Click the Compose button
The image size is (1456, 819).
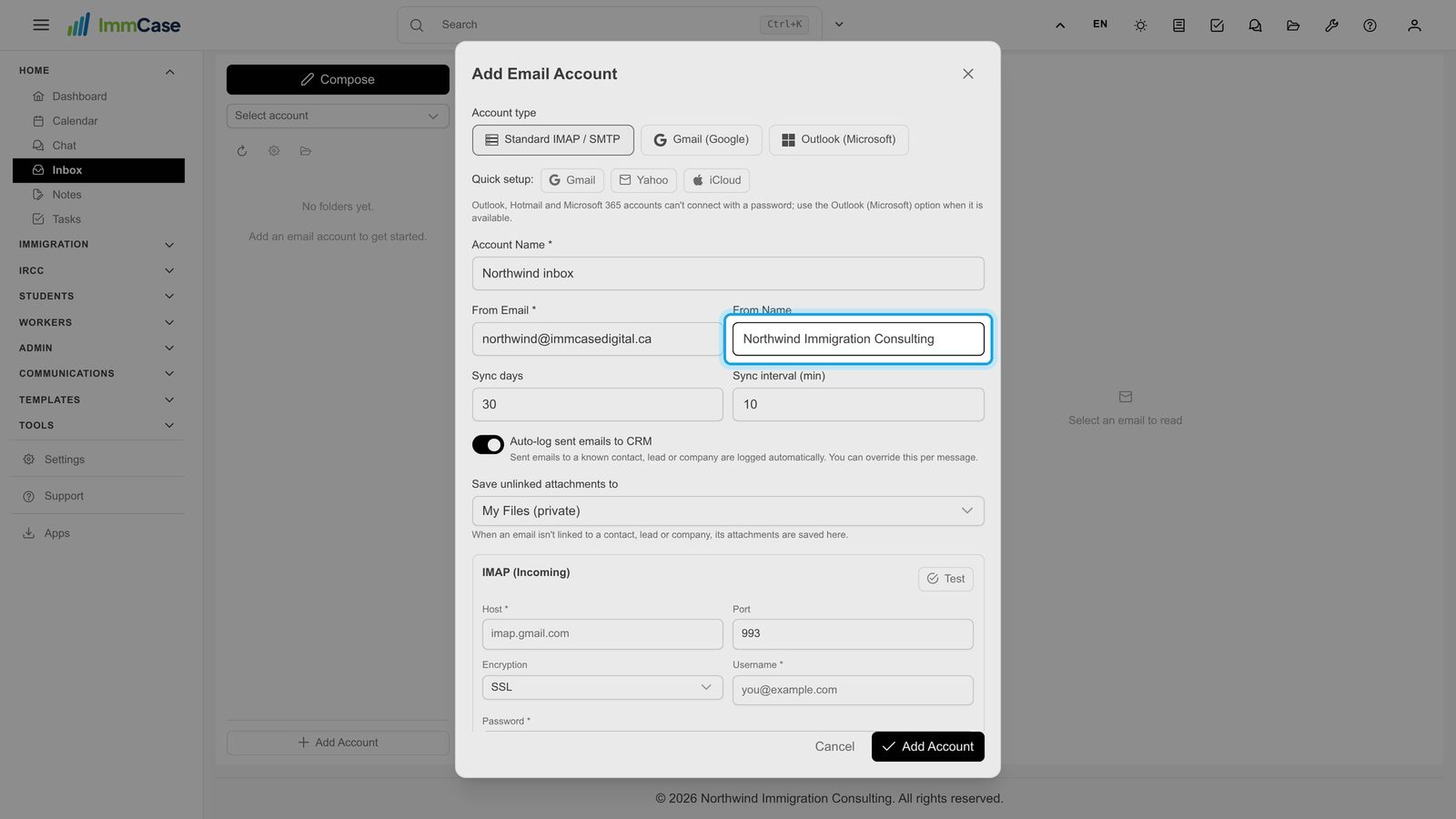(x=338, y=79)
